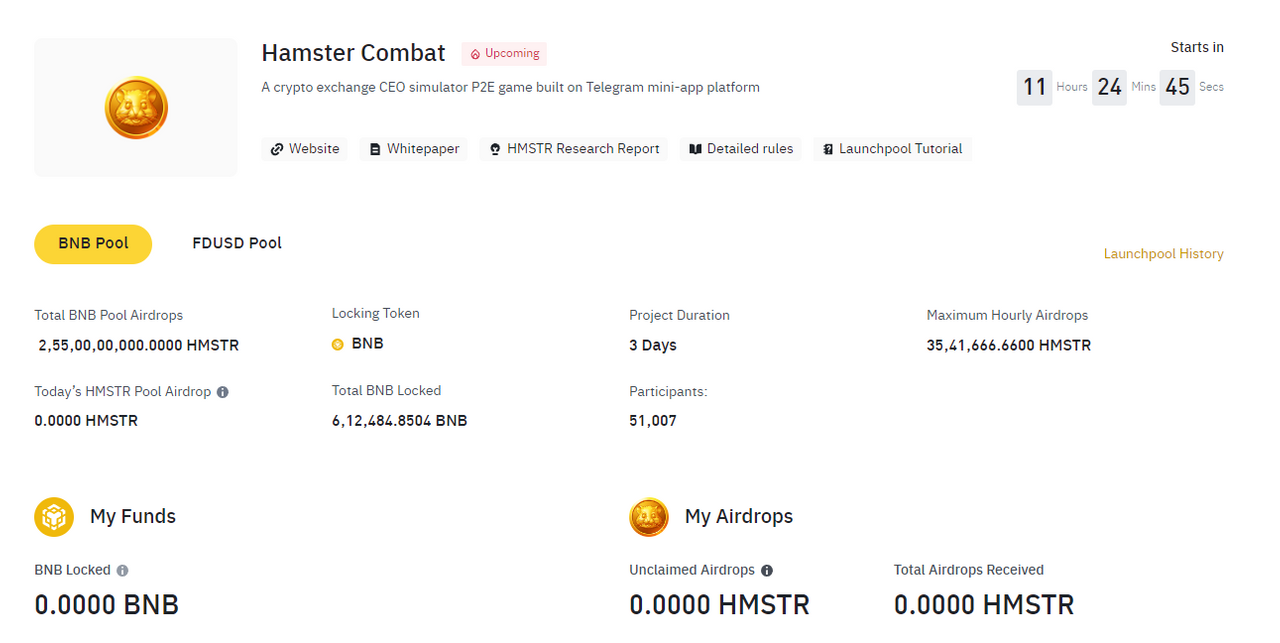This screenshot has height=643, width=1280.
Task: Switch to the FDUSD Pool tab
Action: pyautogui.click(x=237, y=244)
